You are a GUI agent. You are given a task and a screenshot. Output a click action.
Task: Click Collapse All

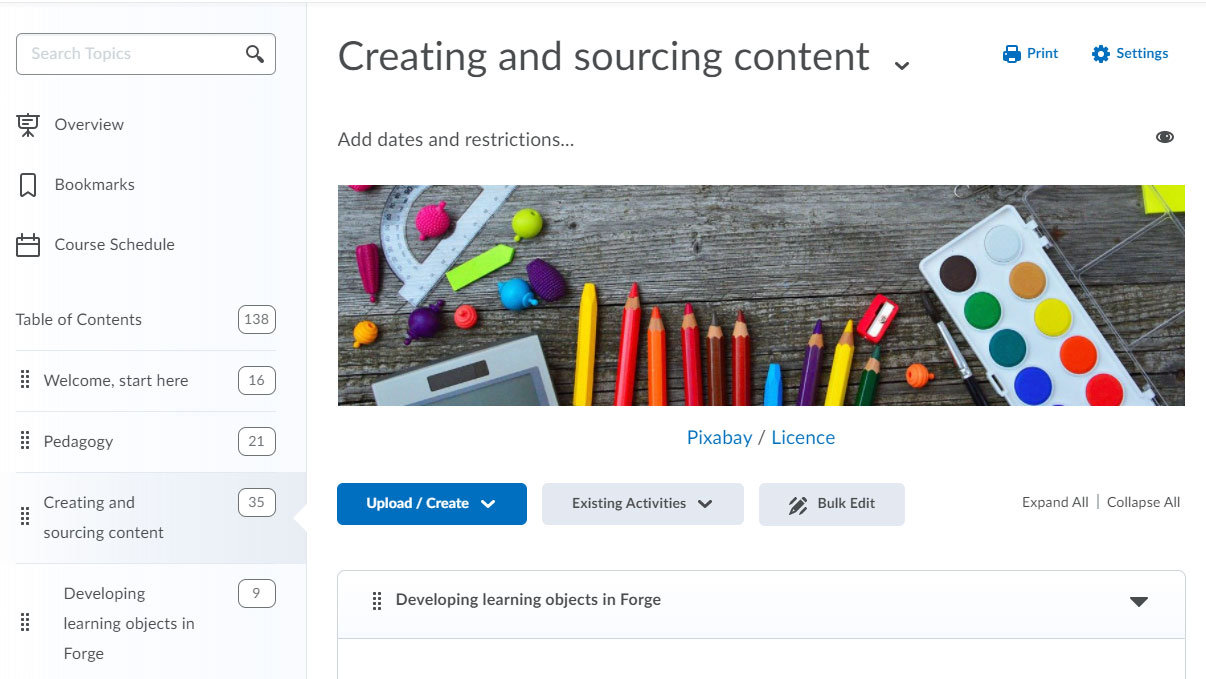coord(1143,503)
